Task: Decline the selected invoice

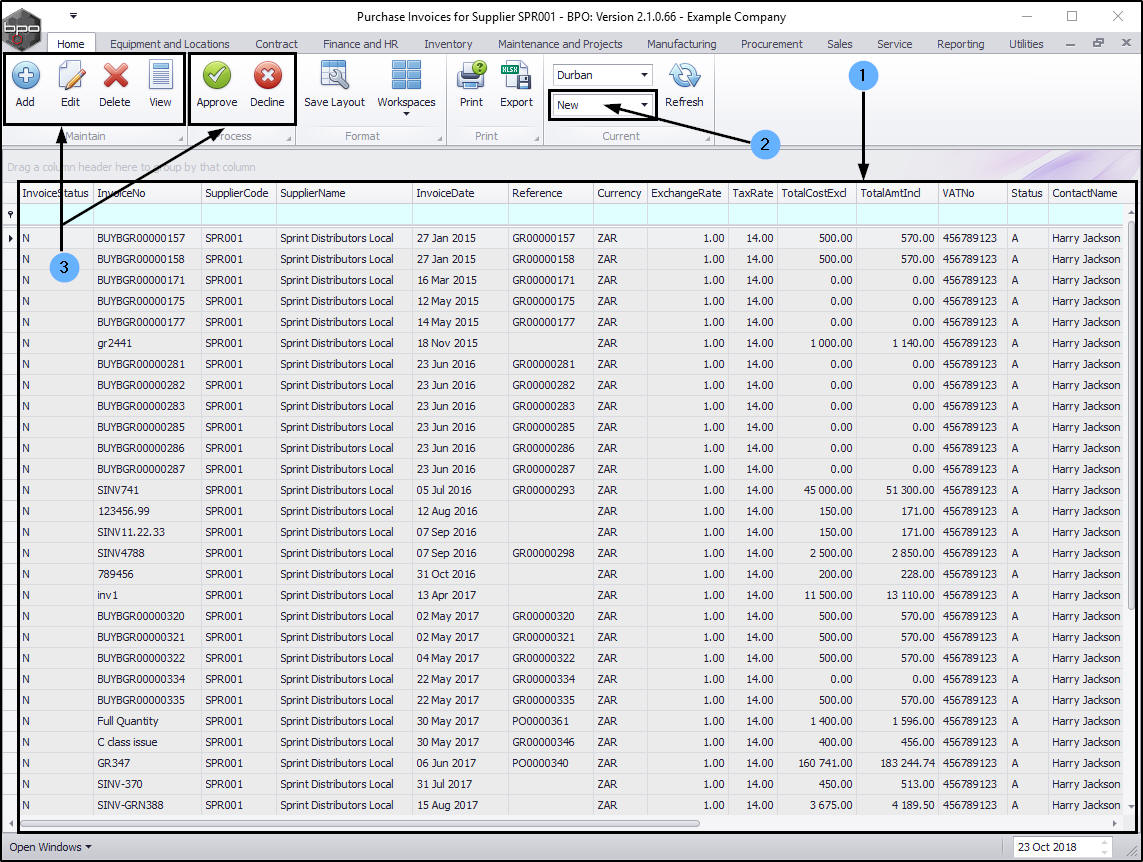Action: pyautogui.click(x=268, y=85)
